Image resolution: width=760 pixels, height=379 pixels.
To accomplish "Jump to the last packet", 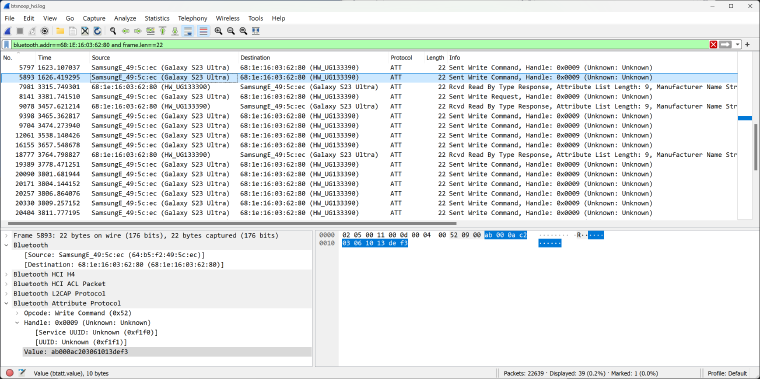I will click(175, 31).
